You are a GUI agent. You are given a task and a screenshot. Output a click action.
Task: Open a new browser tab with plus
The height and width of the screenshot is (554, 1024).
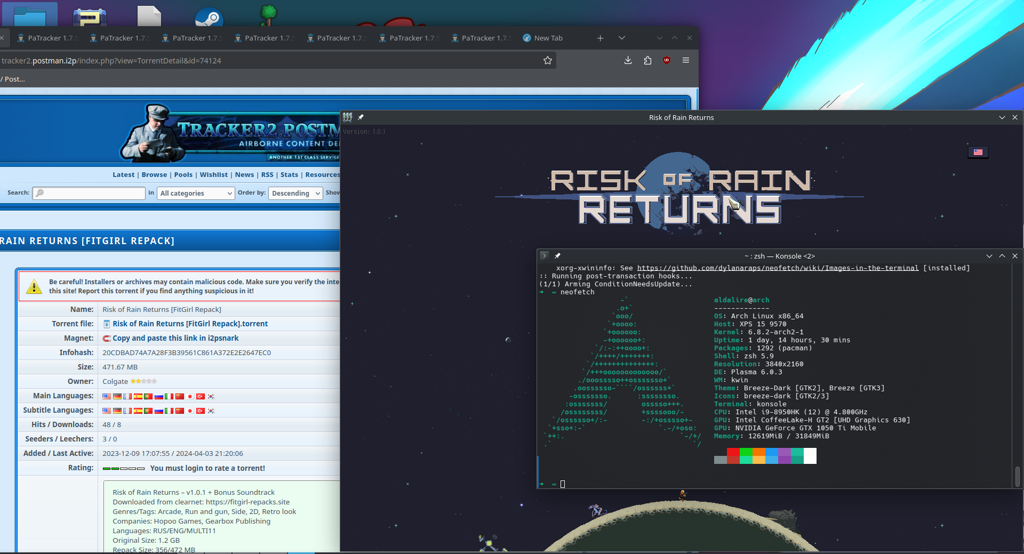coord(600,38)
